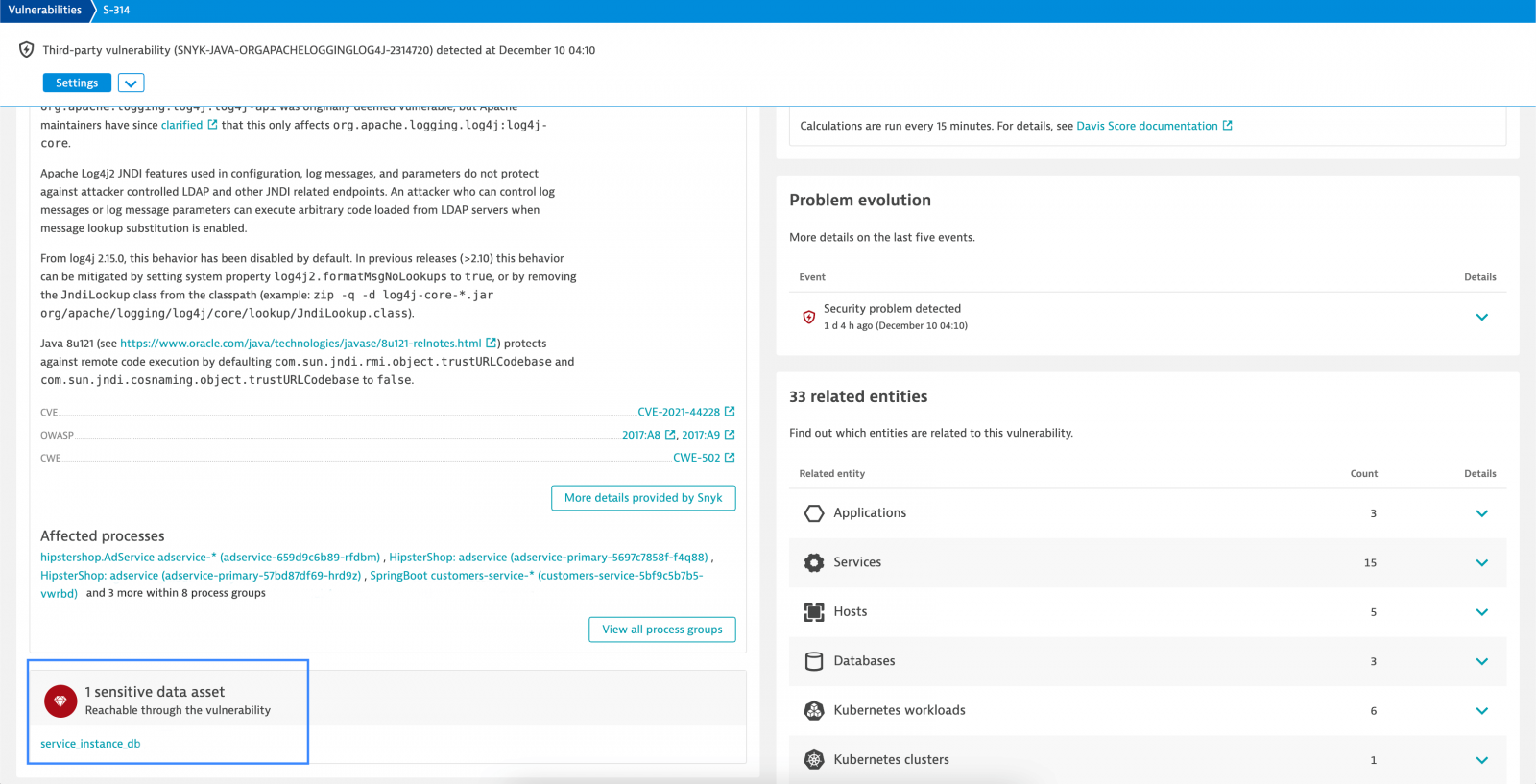The width and height of the screenshot is (1536, 784).
Task: Click the security problem detected shield icon
Action: [x=809, y=317]
